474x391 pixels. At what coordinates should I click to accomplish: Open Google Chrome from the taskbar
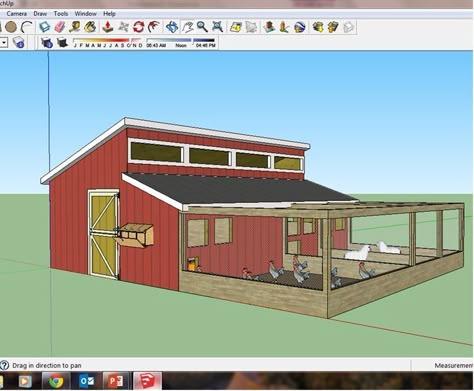pyautogui.click(x=56, y=381)
